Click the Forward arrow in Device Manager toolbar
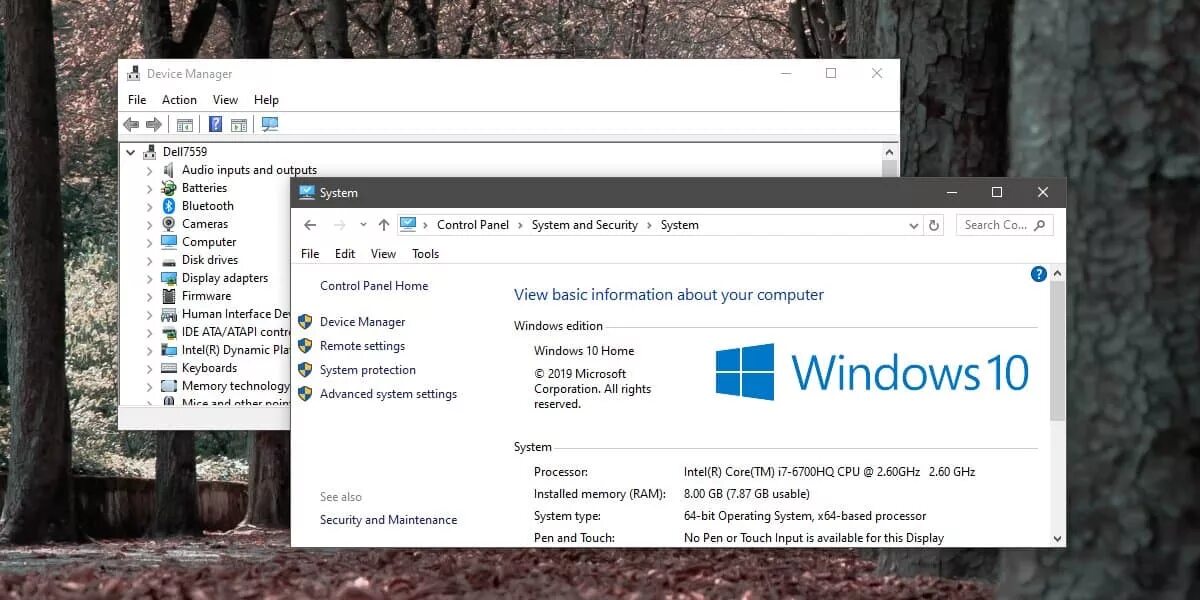1200x600 pixels. pos(154,124)
